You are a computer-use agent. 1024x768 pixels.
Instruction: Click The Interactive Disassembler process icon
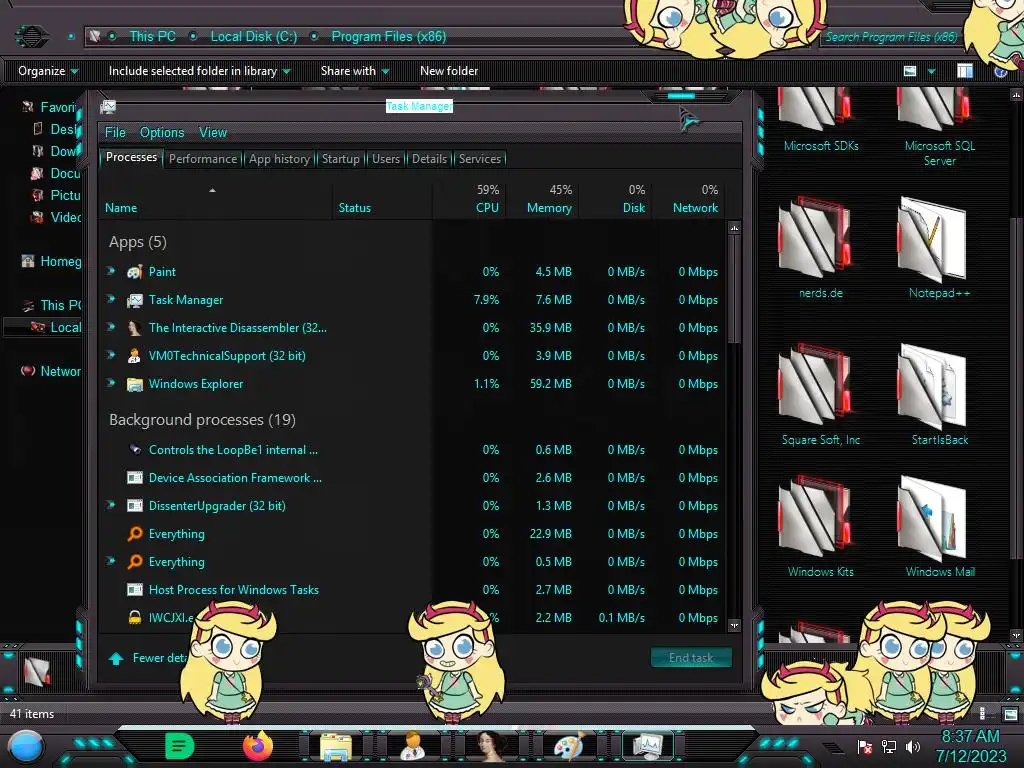[x=135, y=328]
